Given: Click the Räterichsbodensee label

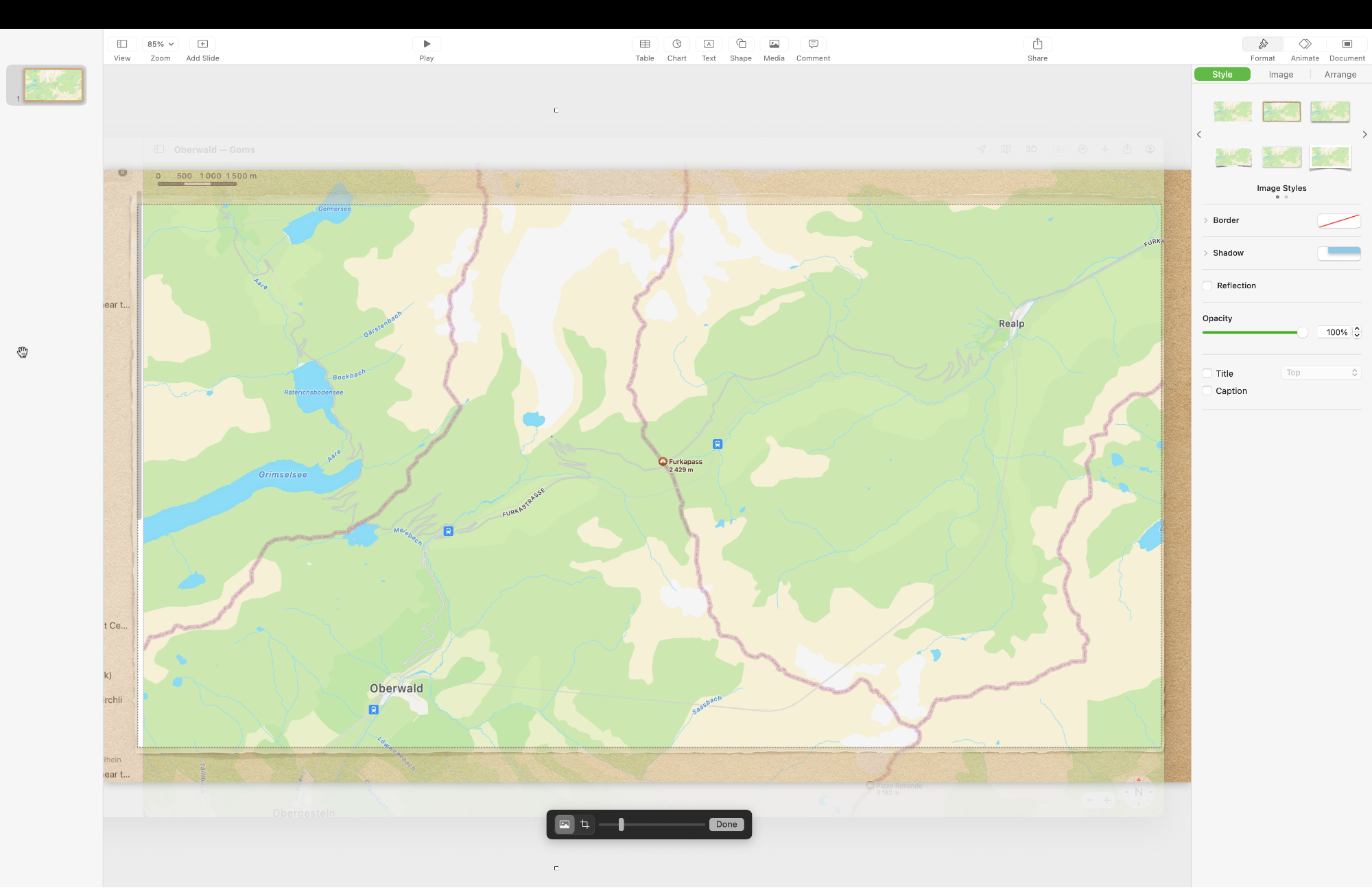Looking at the screenshot, I should 314,393.
